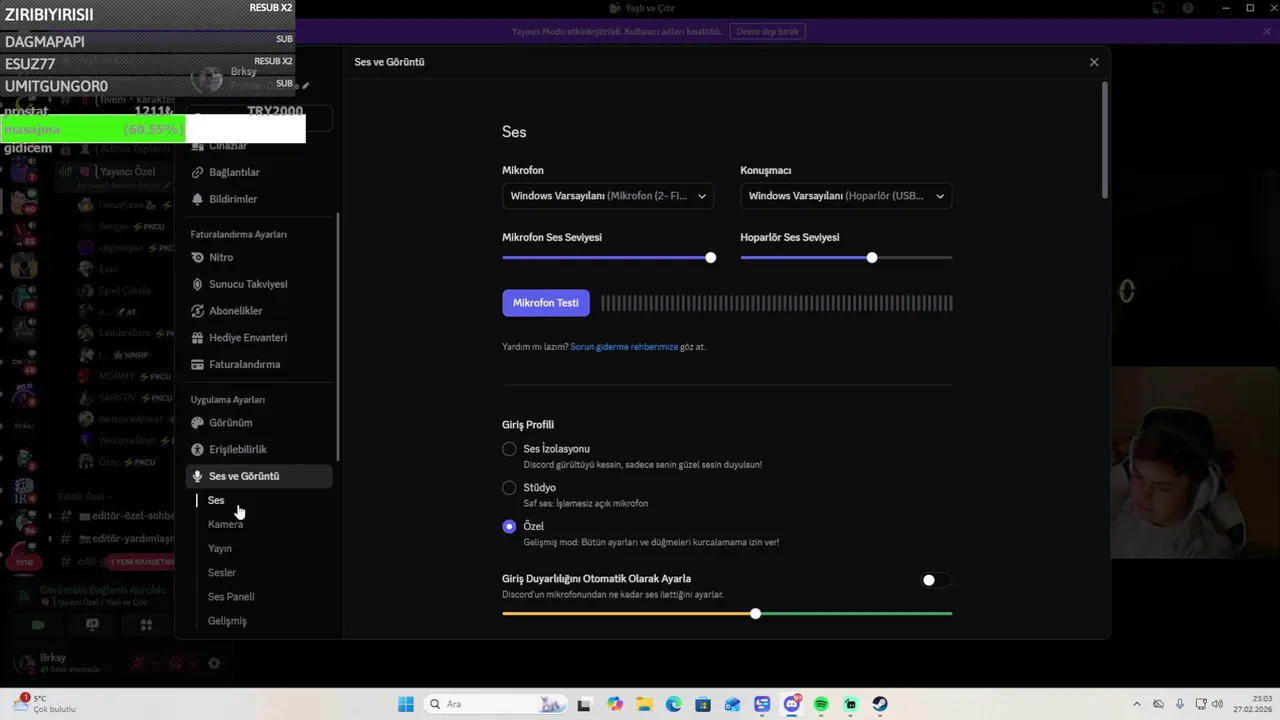Click the taskbar Ara search box
The image size is (1280, 720).
pos(493,704)
